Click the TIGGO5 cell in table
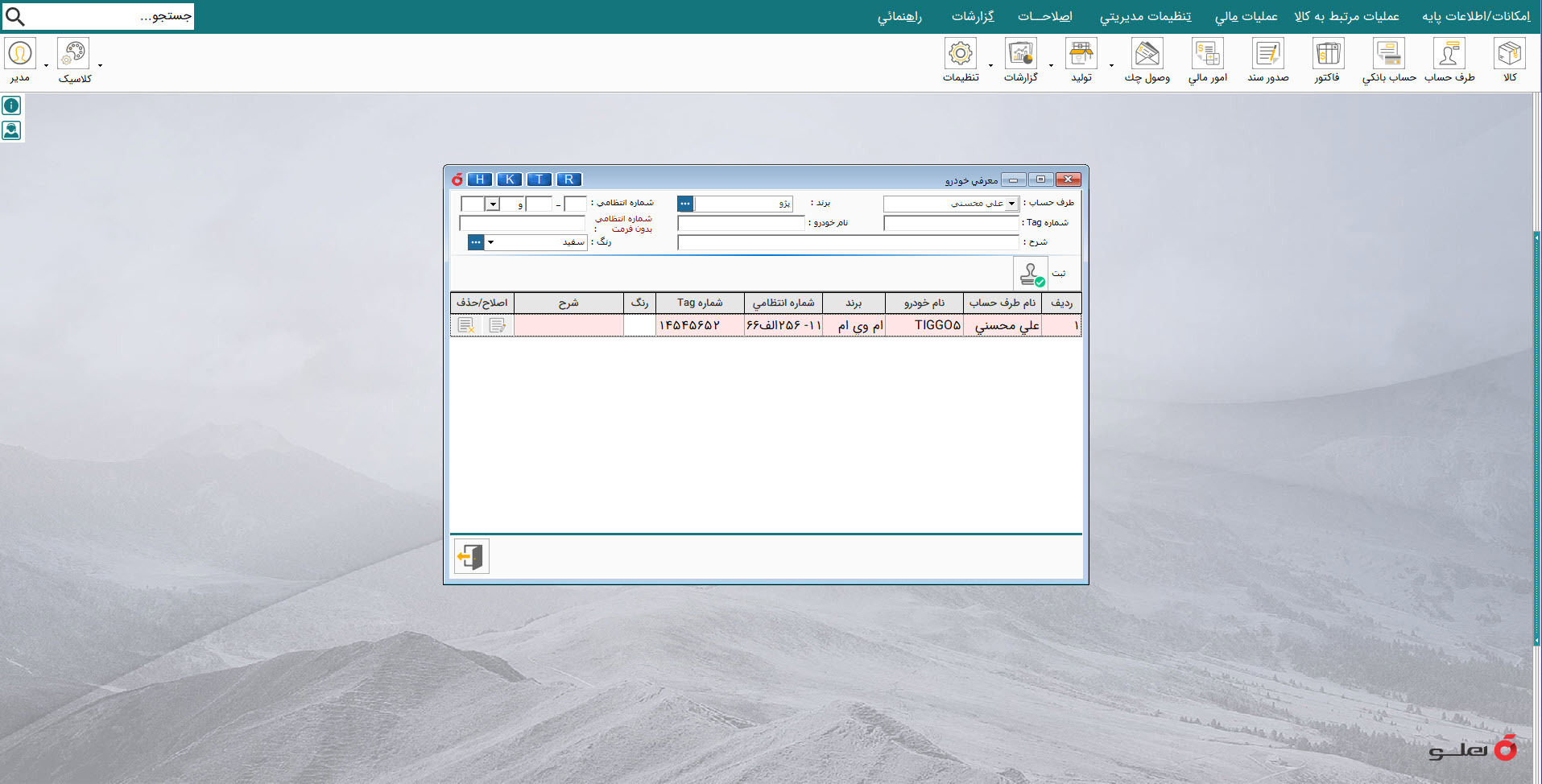Screen dimensions: 1542x784 924,325
